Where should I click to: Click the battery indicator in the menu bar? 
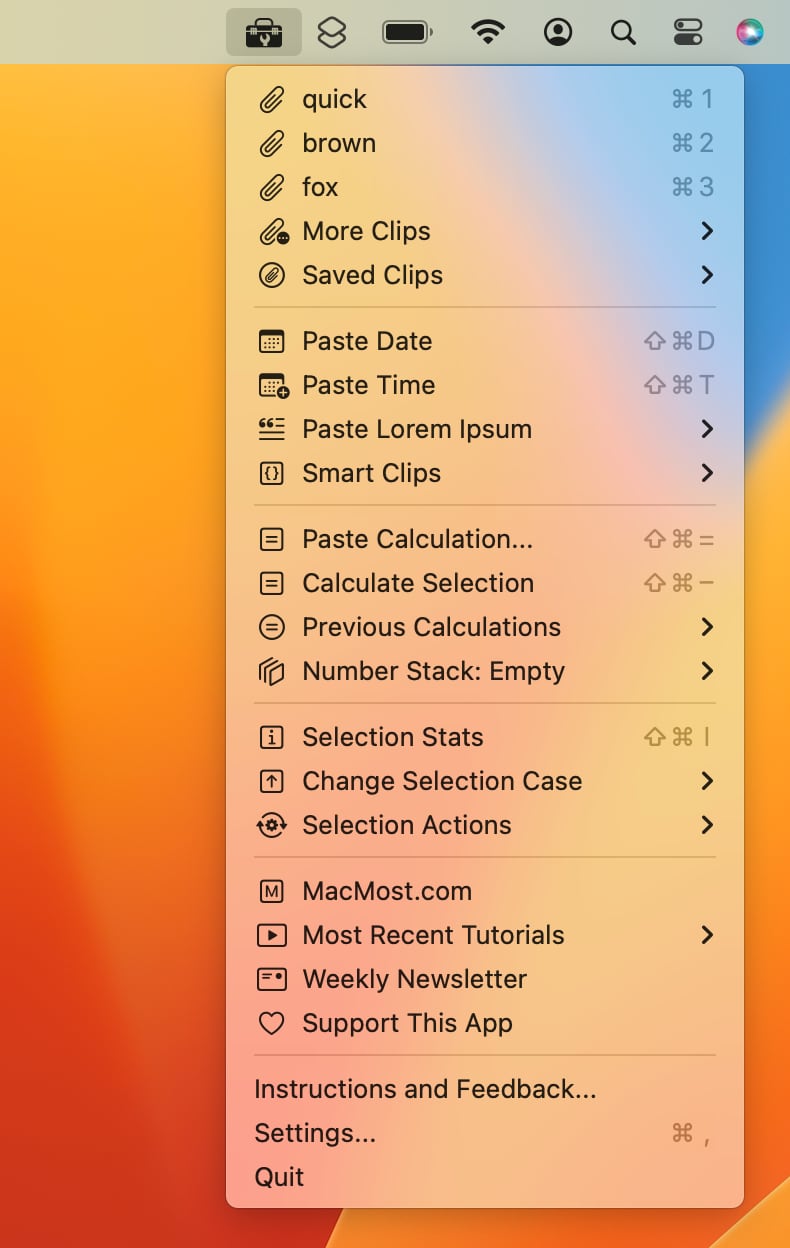tap(406, 31)
